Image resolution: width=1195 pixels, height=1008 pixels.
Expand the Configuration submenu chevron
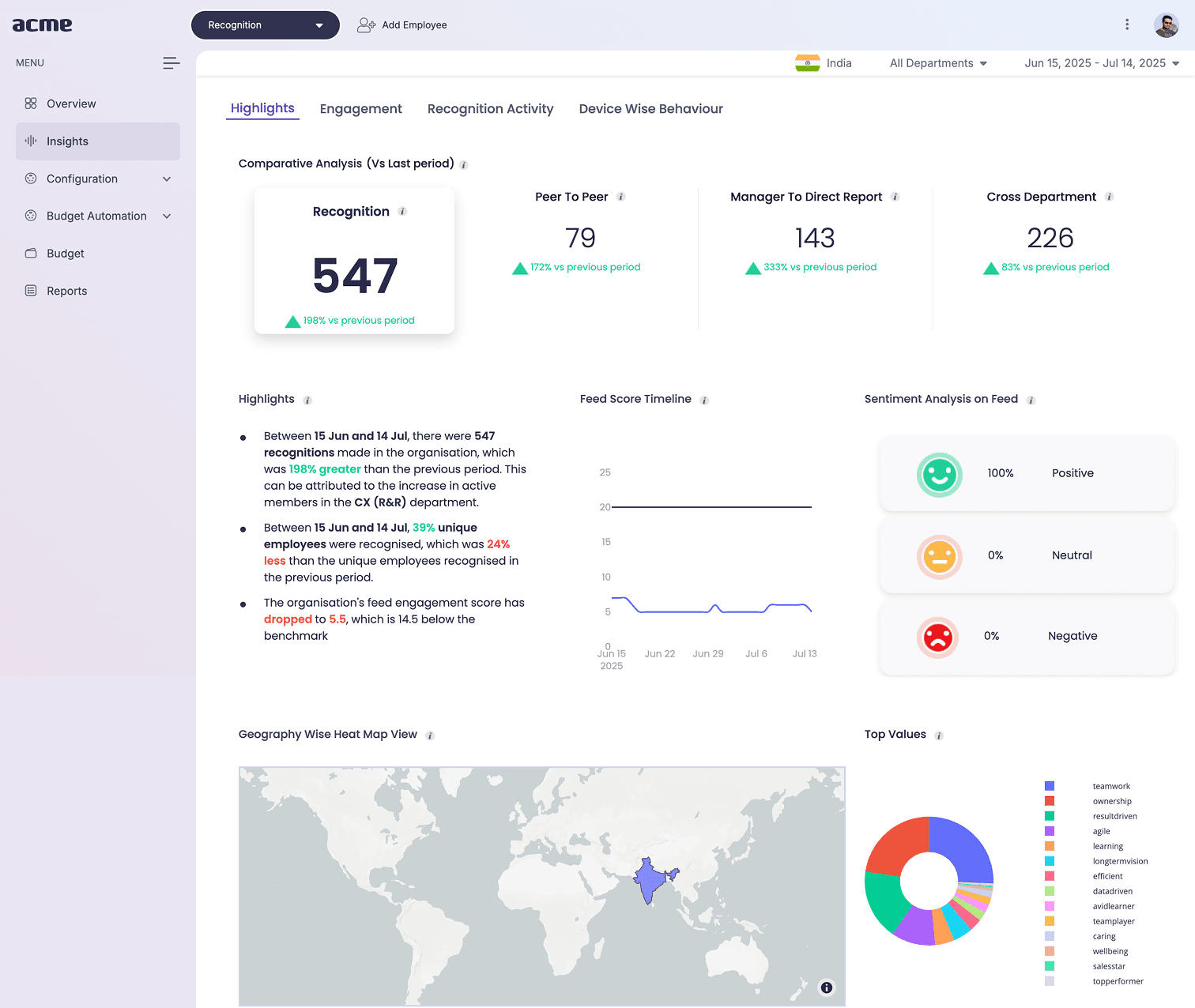pos(167,179)
